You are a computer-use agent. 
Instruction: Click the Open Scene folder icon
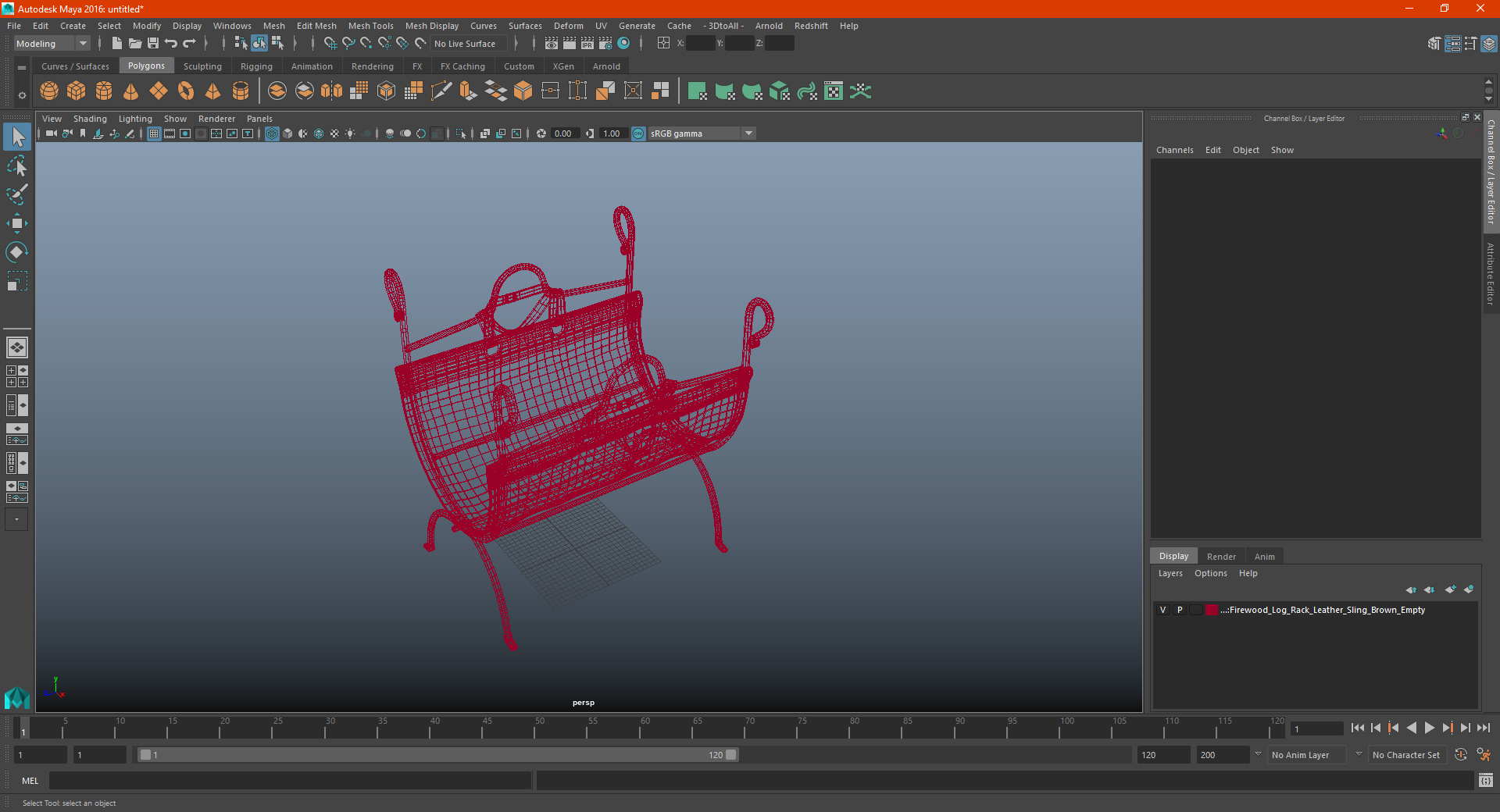(x=135, y=44)
